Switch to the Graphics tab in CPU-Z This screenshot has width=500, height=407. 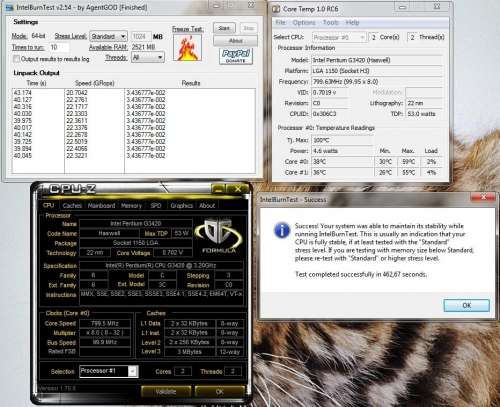[181, 206]
